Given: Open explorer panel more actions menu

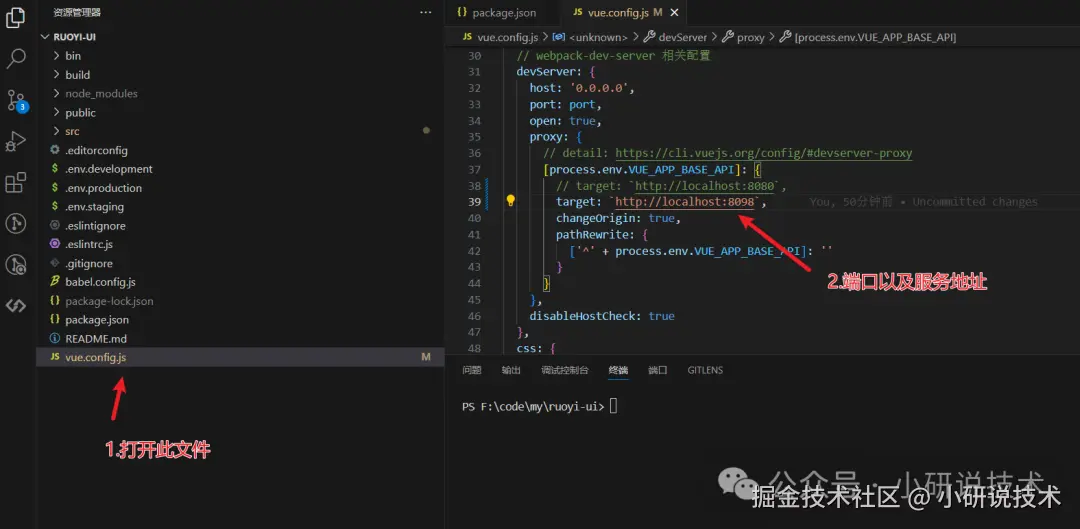Looking at the screenshot, I should (x=426, y=12).
